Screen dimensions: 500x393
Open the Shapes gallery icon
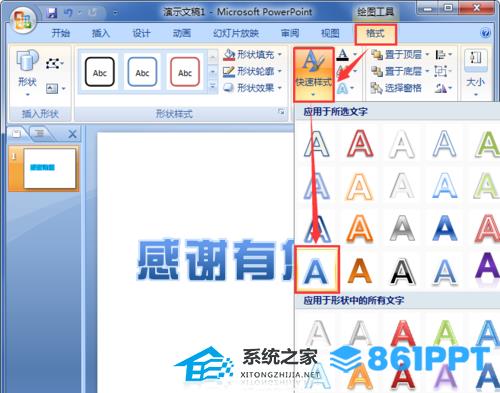pyautogui.click(x=27, y=61)
